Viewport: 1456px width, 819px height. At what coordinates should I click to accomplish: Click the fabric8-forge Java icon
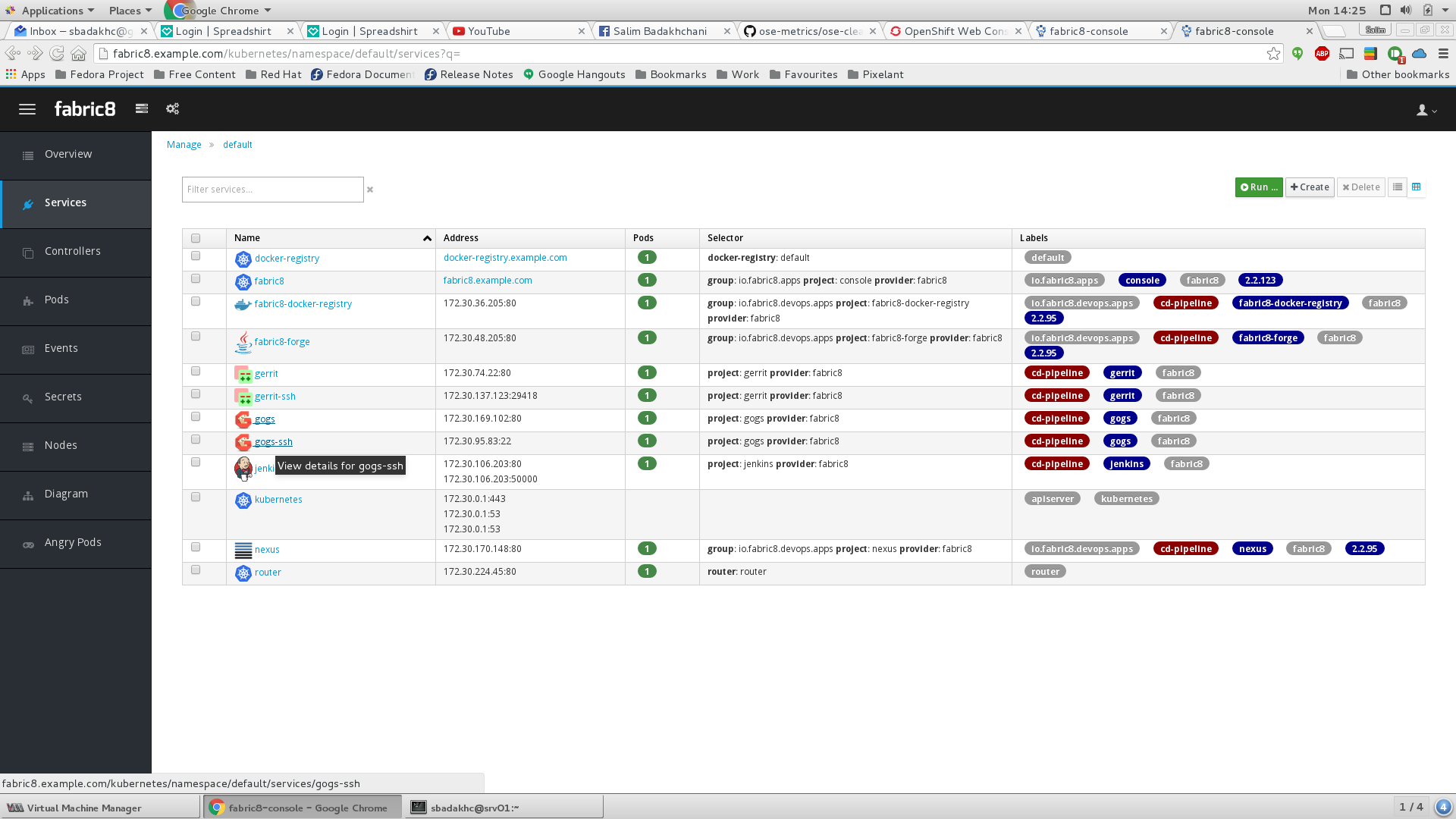[x=243, y=343]
